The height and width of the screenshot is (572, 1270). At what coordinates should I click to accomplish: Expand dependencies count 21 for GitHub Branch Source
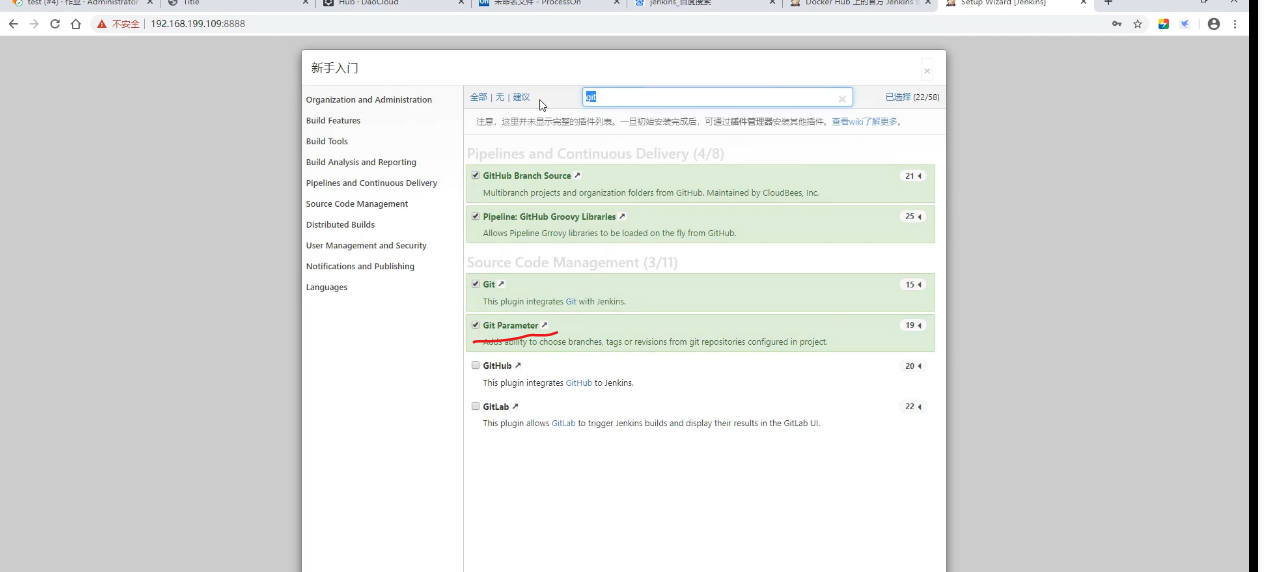tap(913, 176)
